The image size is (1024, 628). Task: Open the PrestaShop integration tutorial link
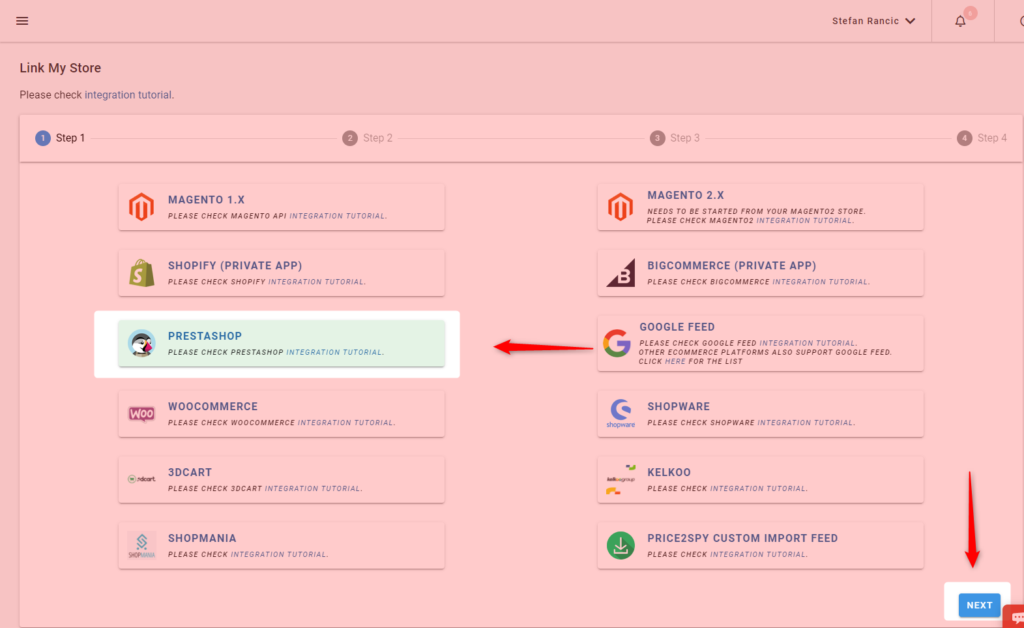(335, 353)
